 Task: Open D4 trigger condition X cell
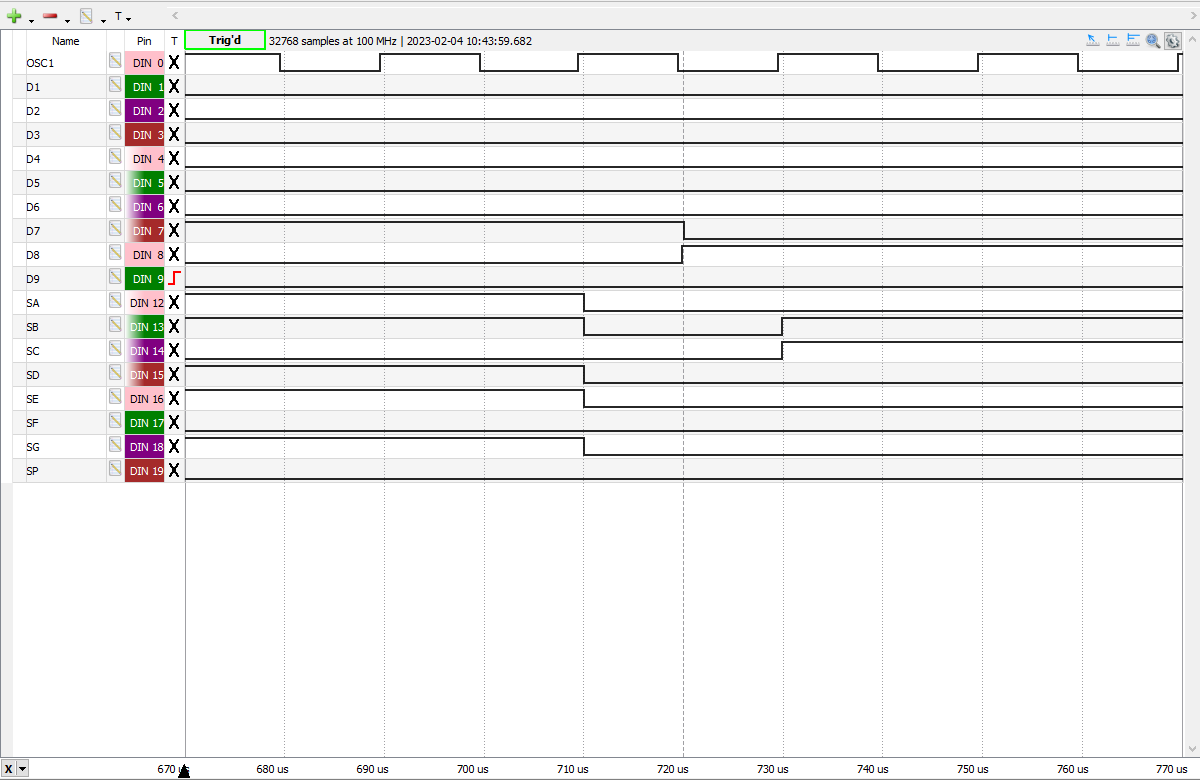174,158
